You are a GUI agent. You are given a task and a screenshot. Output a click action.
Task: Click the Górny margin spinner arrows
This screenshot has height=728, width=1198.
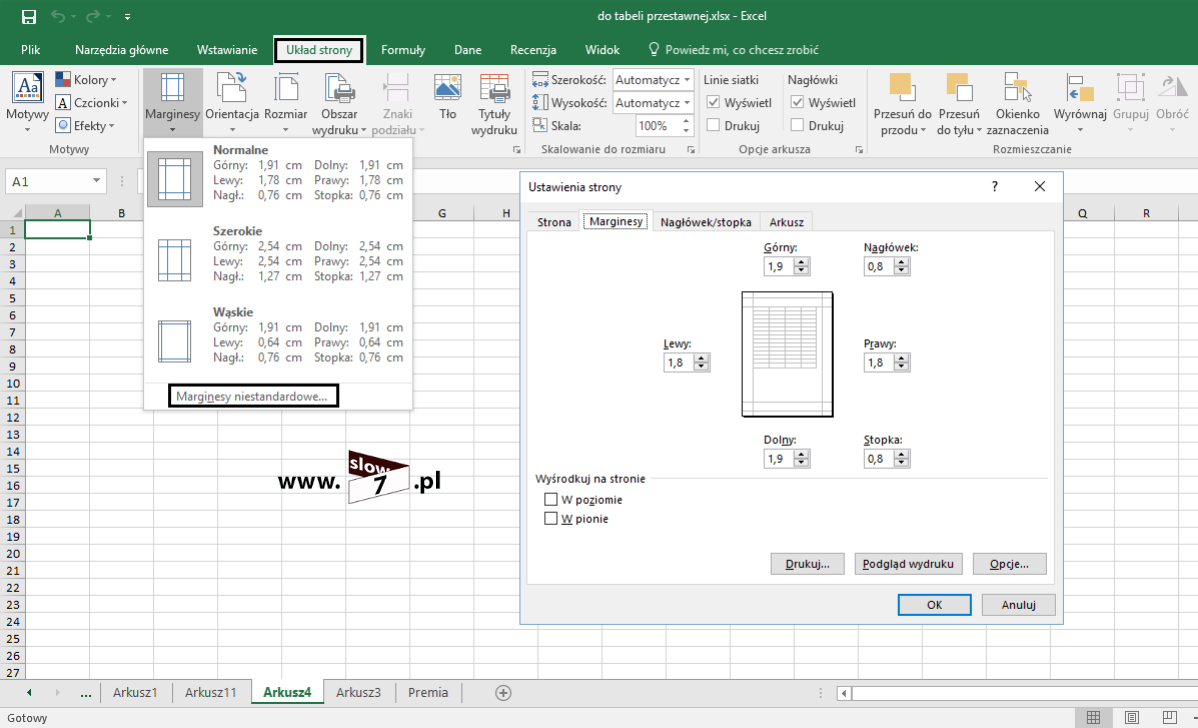[801, 266]
